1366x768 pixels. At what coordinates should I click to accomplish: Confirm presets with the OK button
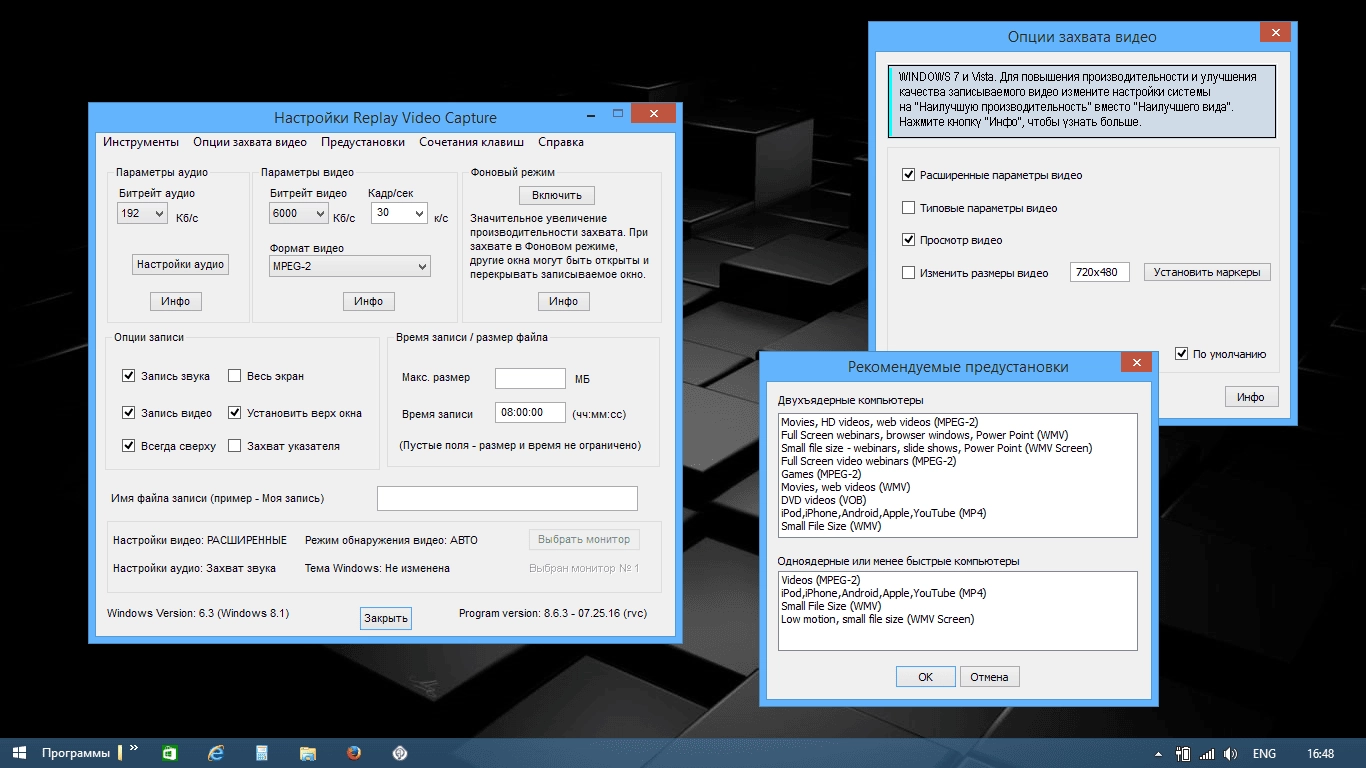(x=925, y=677)
